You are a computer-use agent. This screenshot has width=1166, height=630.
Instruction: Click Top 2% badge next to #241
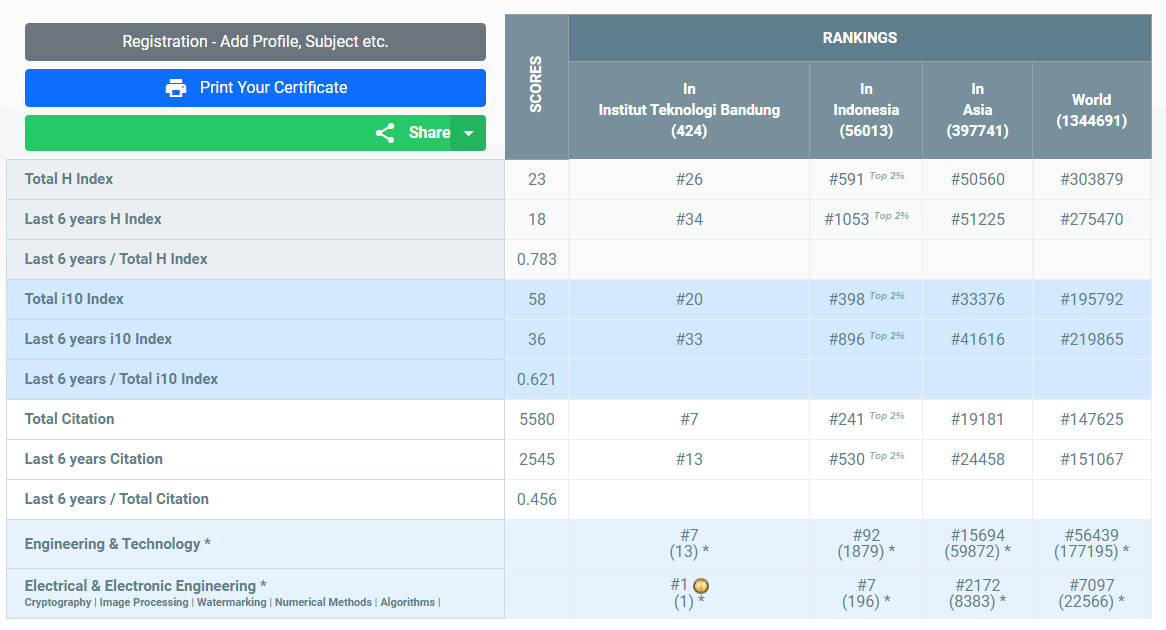[x=886, y=416]
